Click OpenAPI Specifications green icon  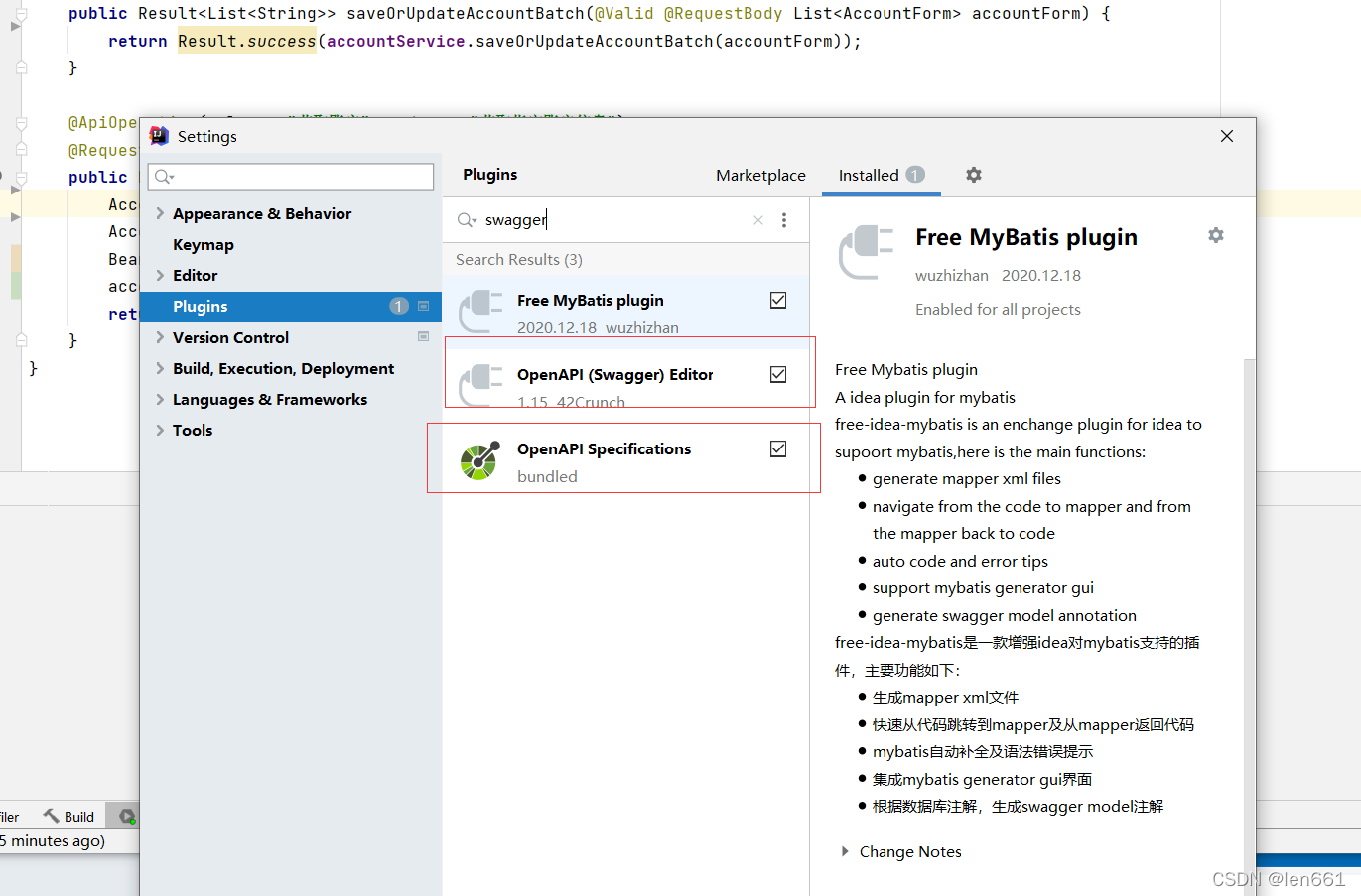tap(479, 461)
